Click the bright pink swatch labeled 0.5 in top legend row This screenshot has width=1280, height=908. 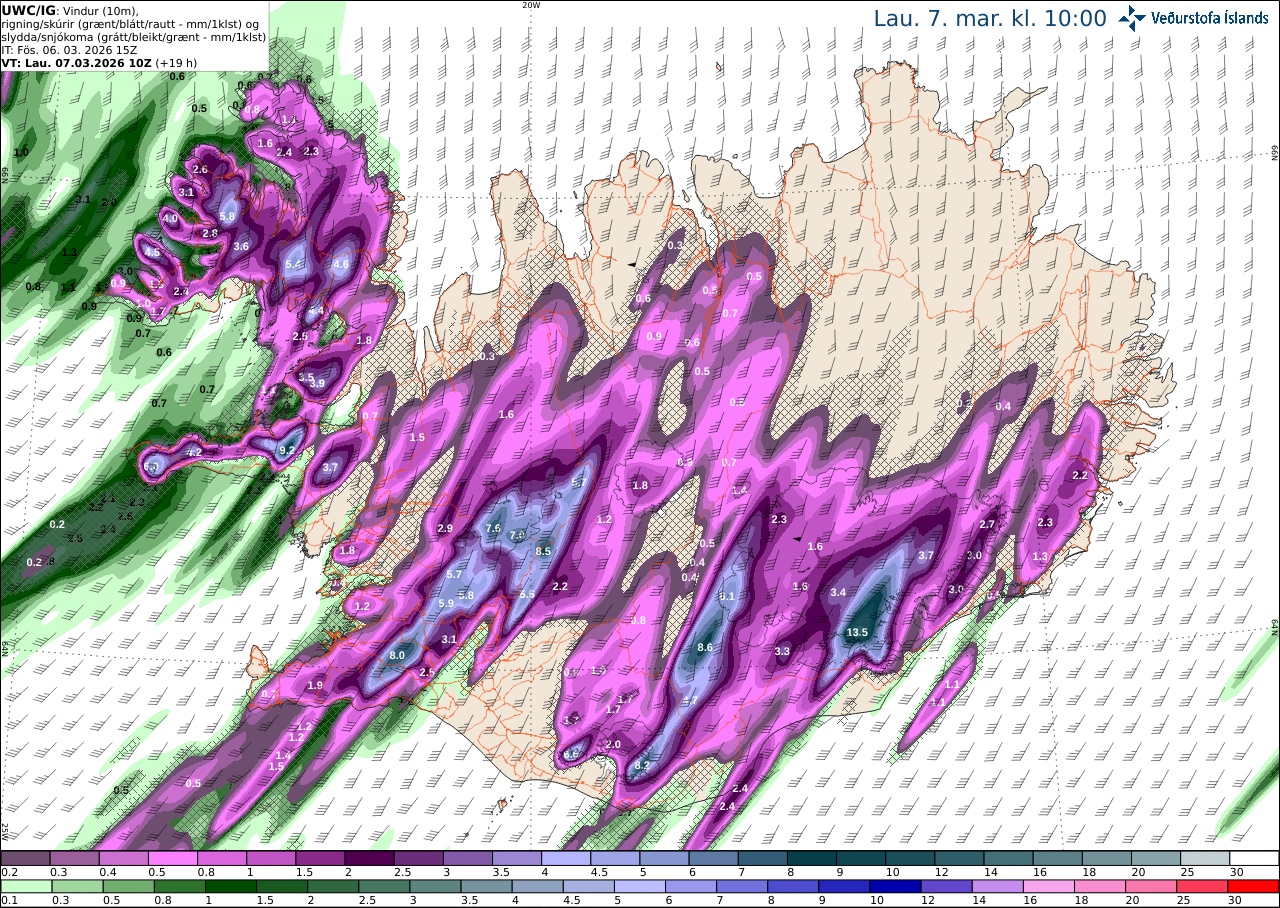pyautogui.click(x=172, y=858)
